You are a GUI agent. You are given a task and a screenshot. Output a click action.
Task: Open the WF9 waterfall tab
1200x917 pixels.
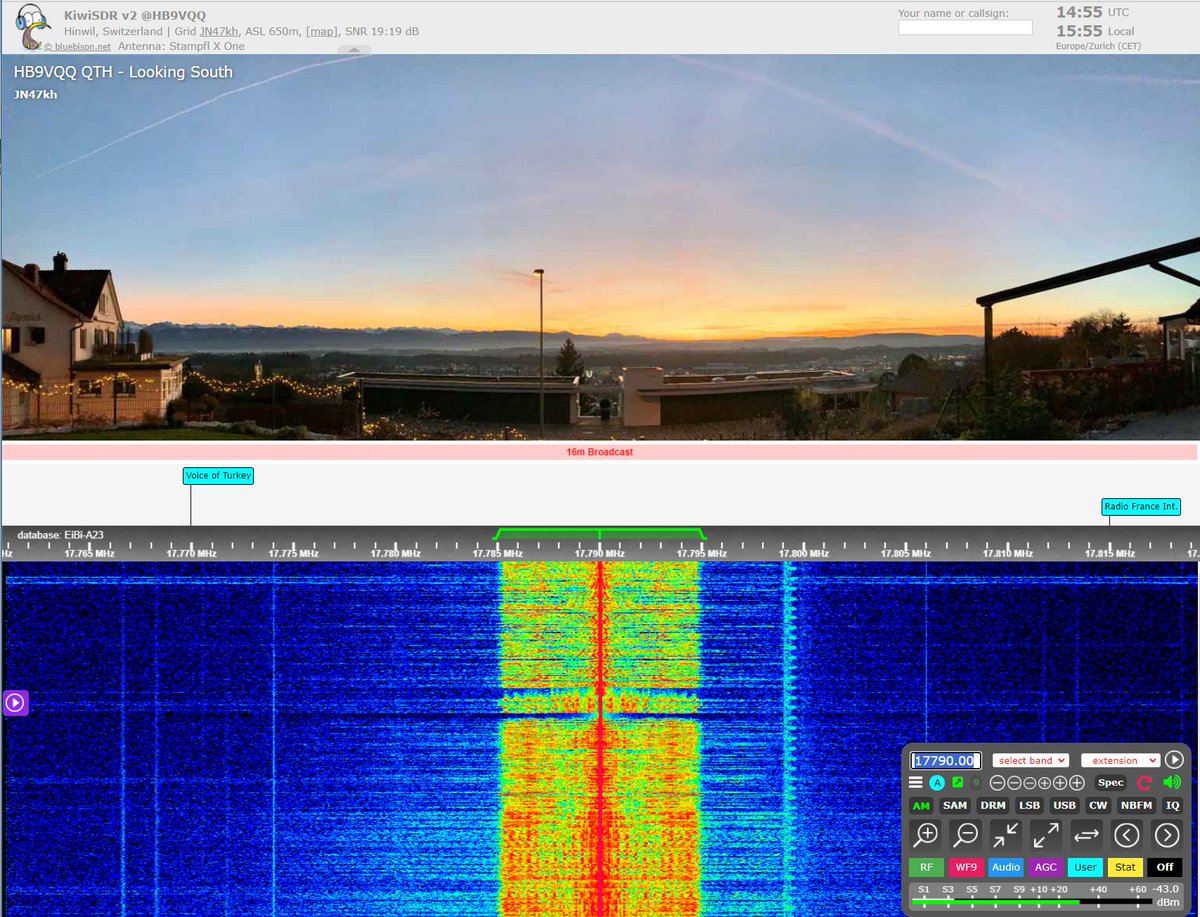click(x=965, y=867)
